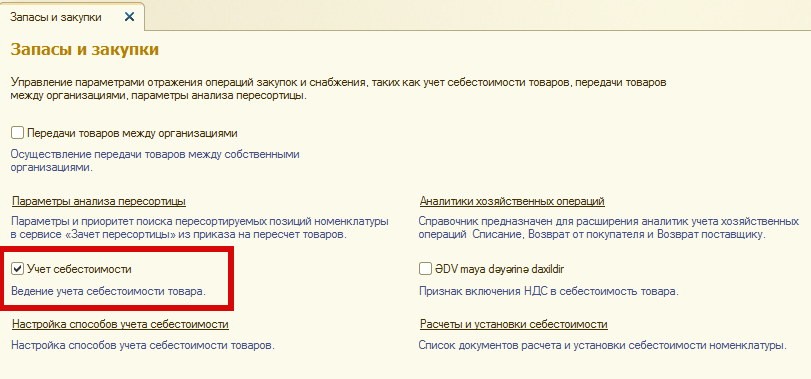
Task: Click text Признак включения НДС в себестоимость товара
Action: tap(548, 291)
